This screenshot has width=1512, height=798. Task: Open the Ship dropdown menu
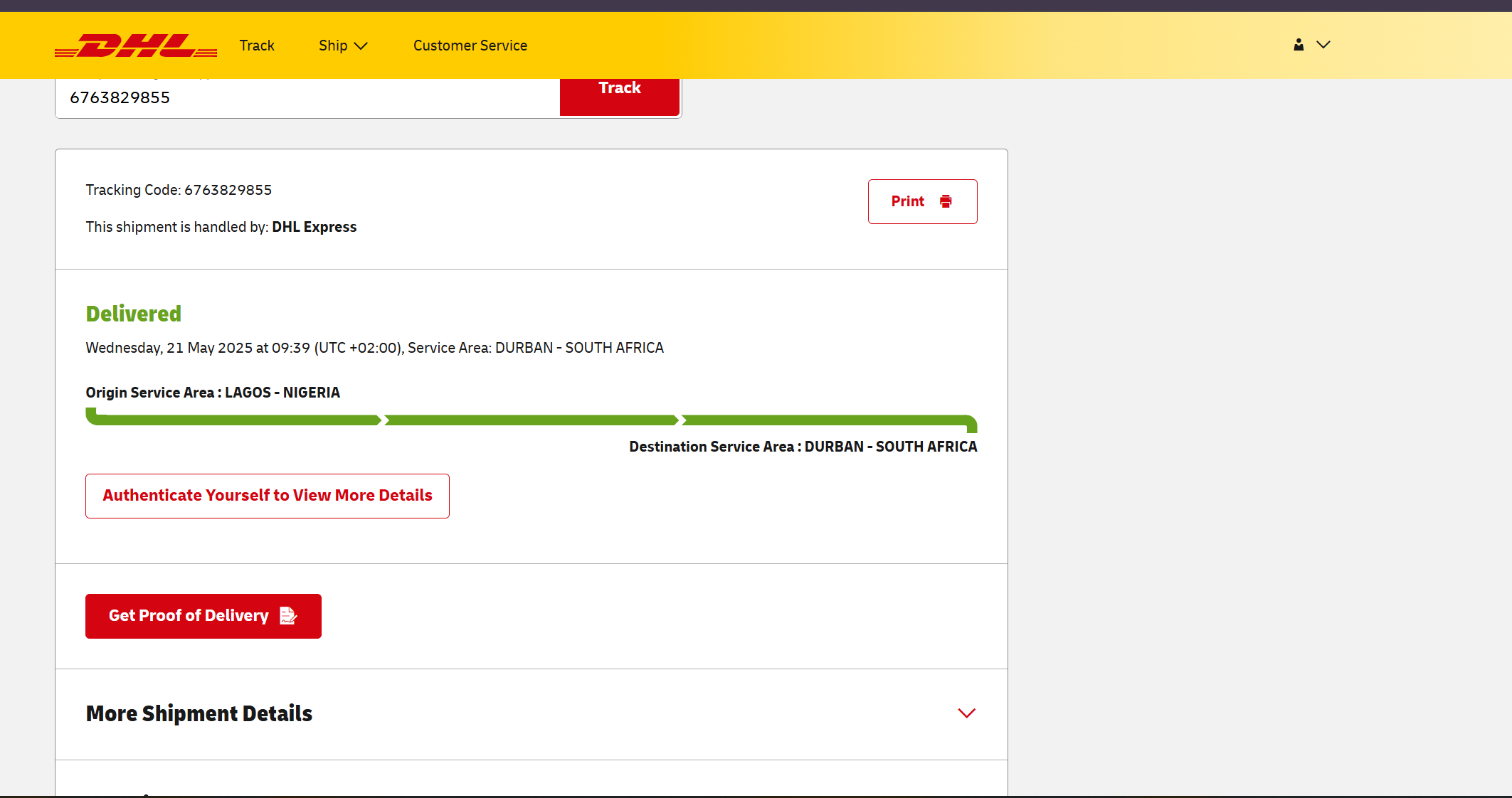pyautogui.click(x=343, y=46)
